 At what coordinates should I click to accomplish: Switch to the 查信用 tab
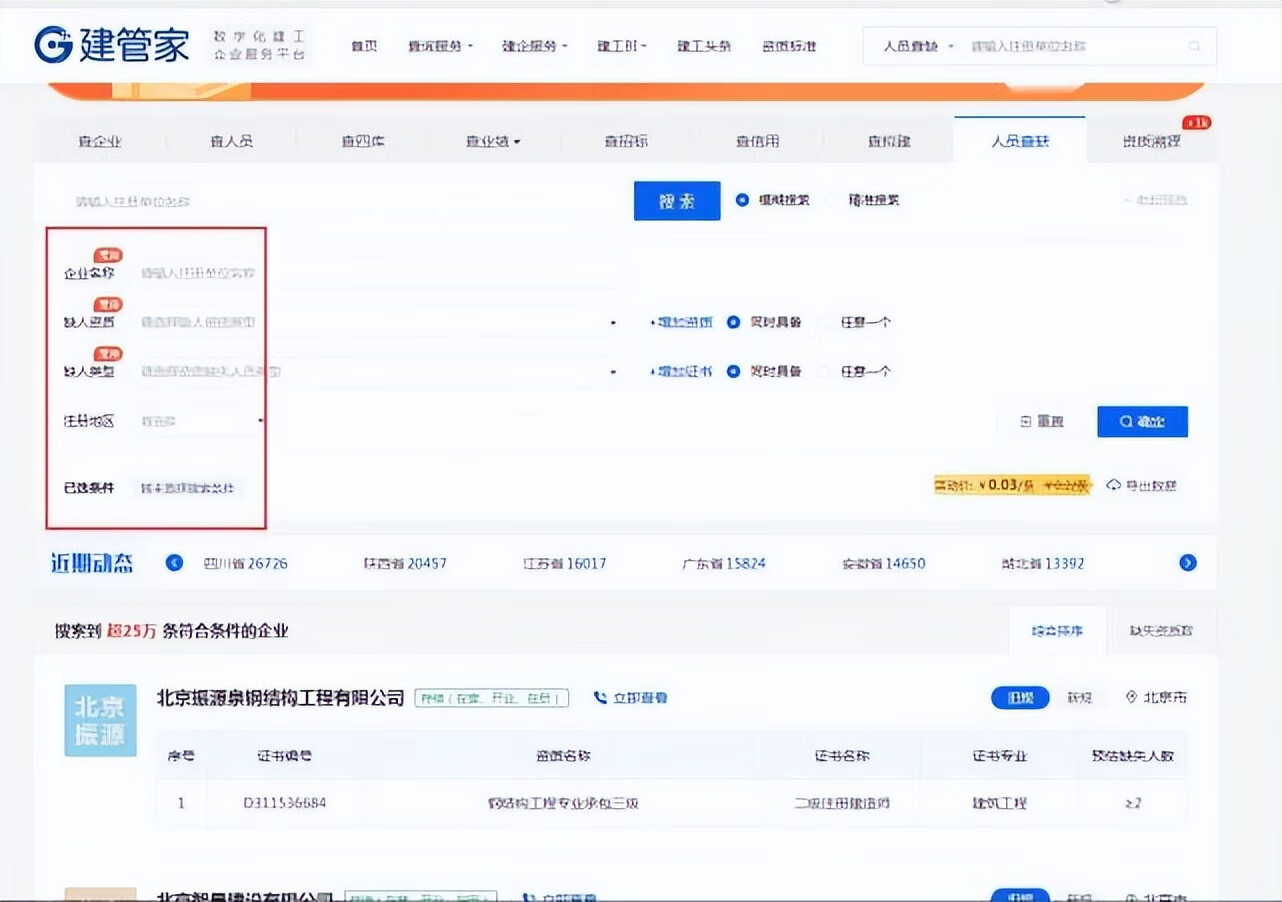click(x=757, y=141)
